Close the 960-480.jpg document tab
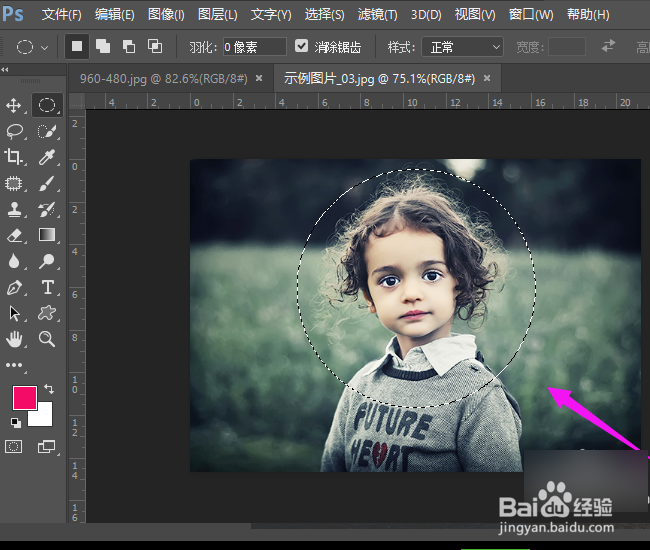This screenshot has width=650, height=550. 259,78
